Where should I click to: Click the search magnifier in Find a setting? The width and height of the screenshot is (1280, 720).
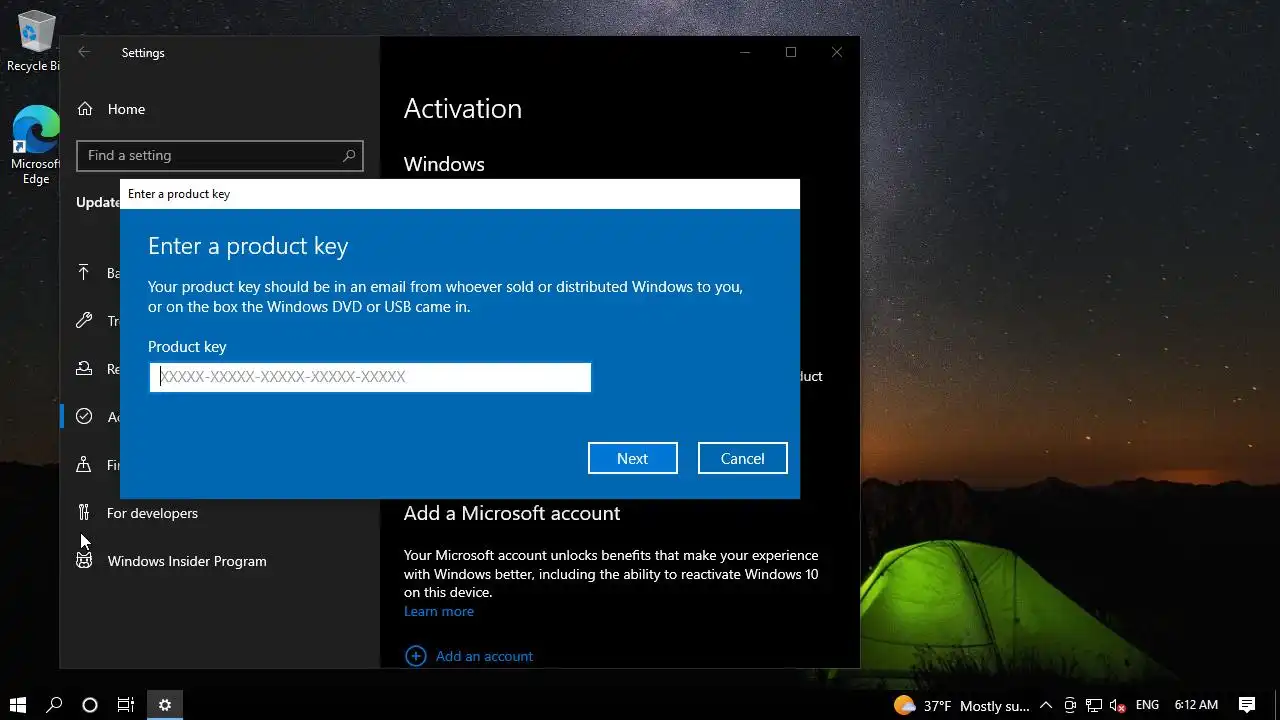[349, 155]
